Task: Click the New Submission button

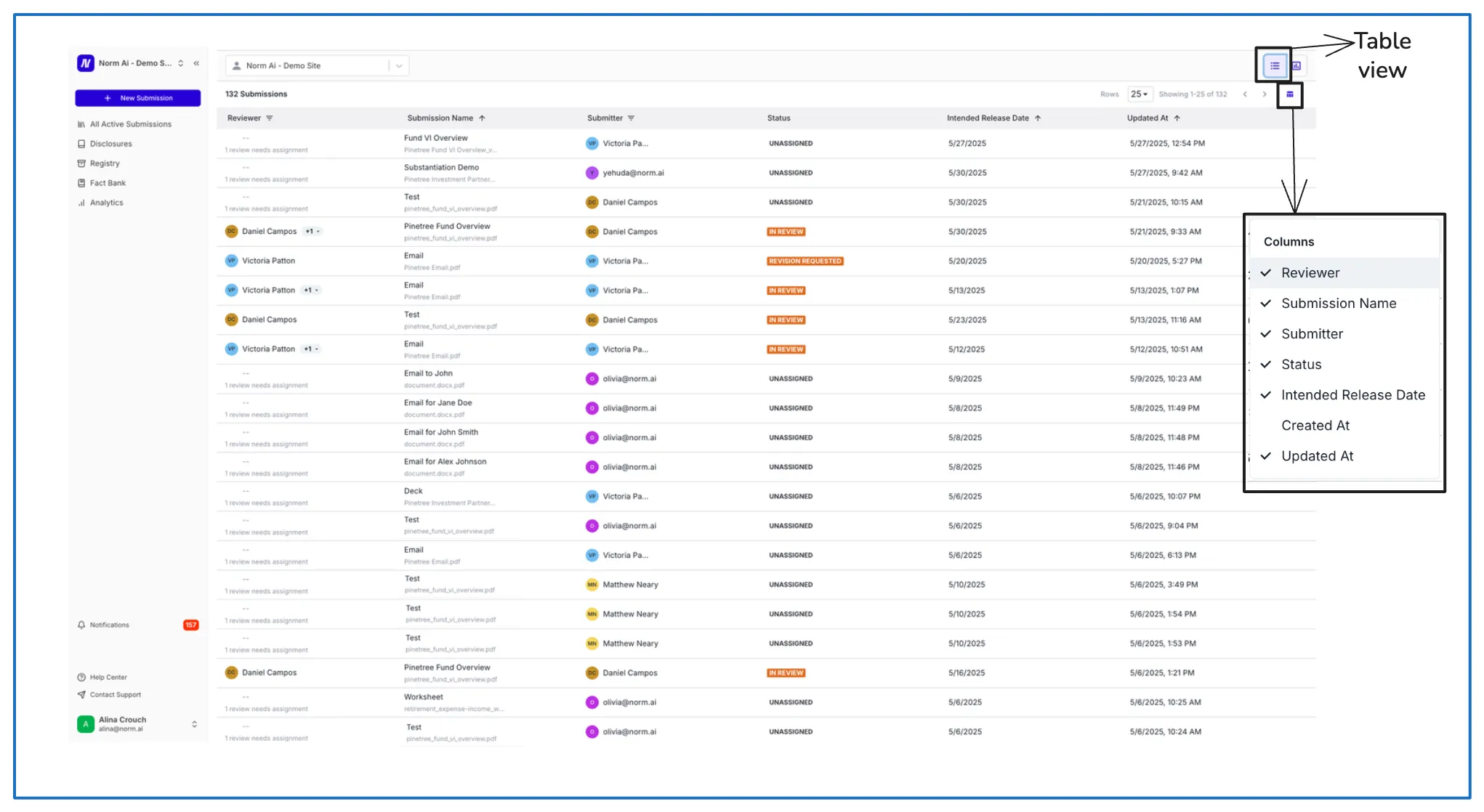Action: 138,98
